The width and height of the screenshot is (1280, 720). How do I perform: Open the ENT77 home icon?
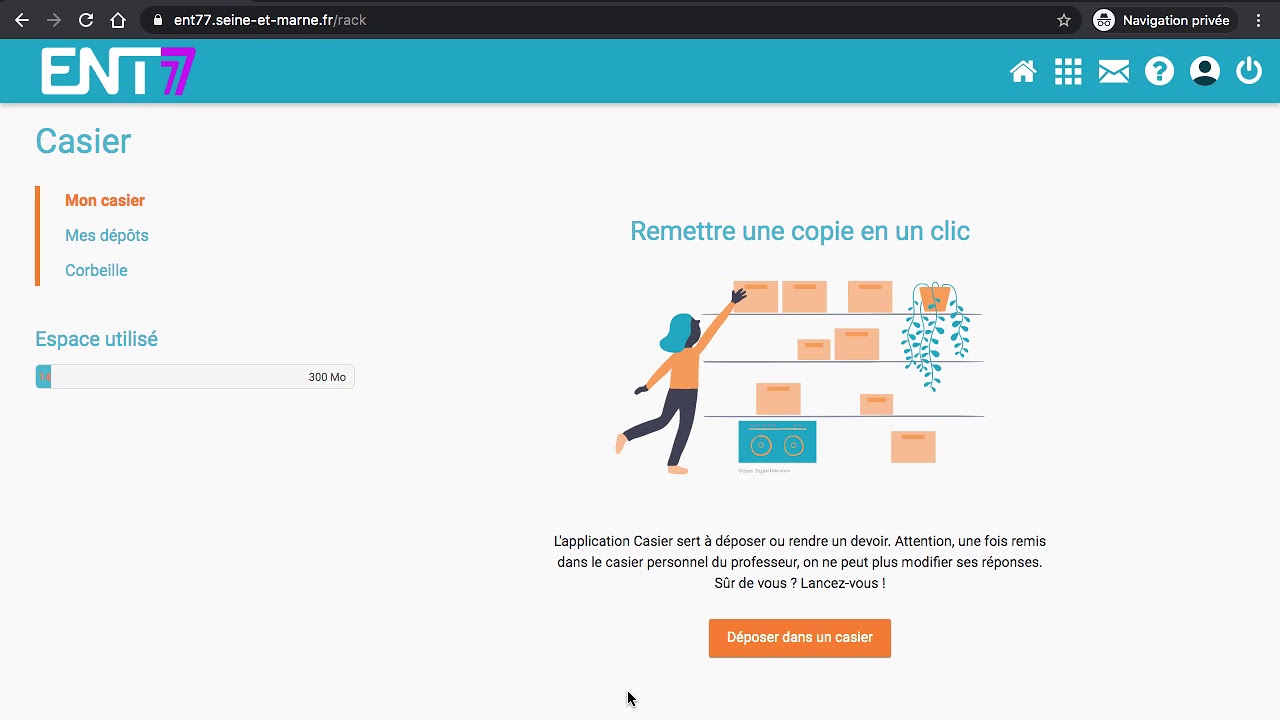pos(1023,72)
